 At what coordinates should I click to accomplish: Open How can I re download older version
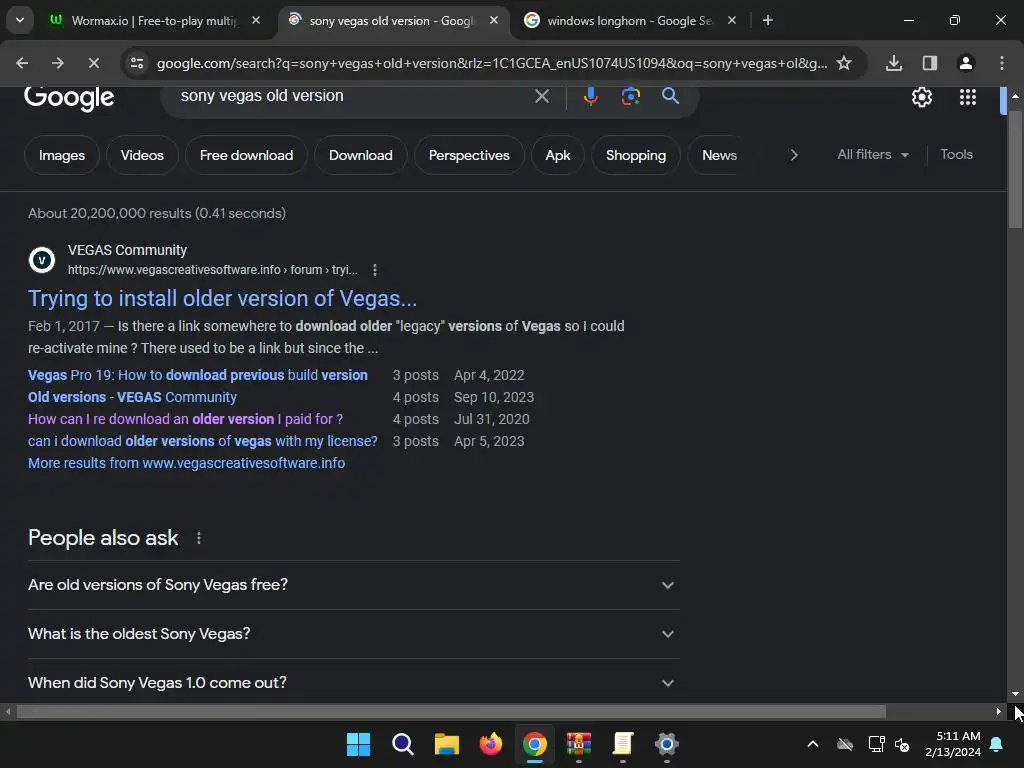point(185,419)
